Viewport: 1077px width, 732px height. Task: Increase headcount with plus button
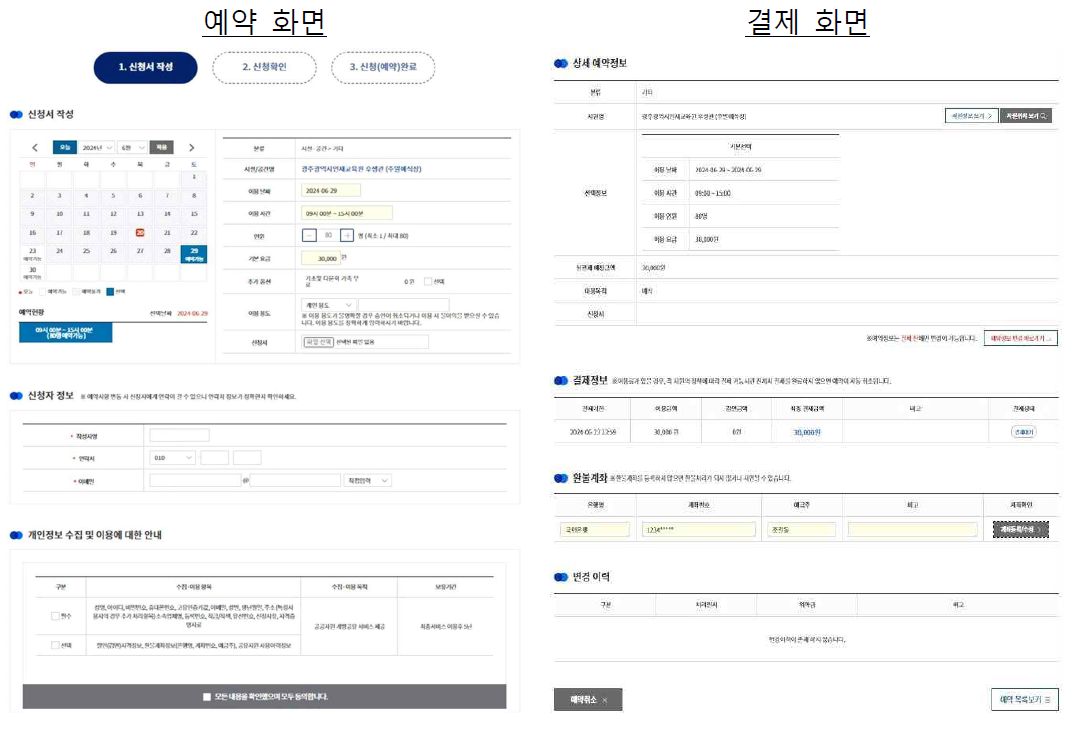pos(347,236)
